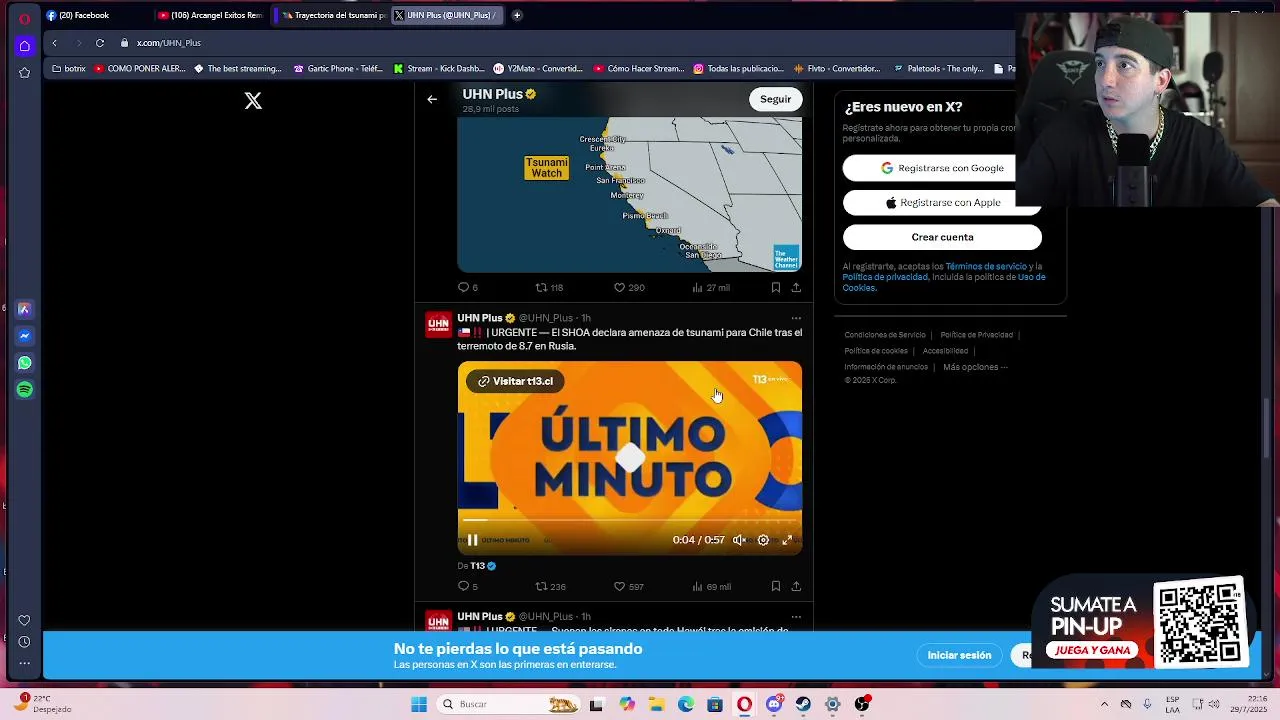Open a new browser tab
Screen dimensions: 1280x720
517,15
